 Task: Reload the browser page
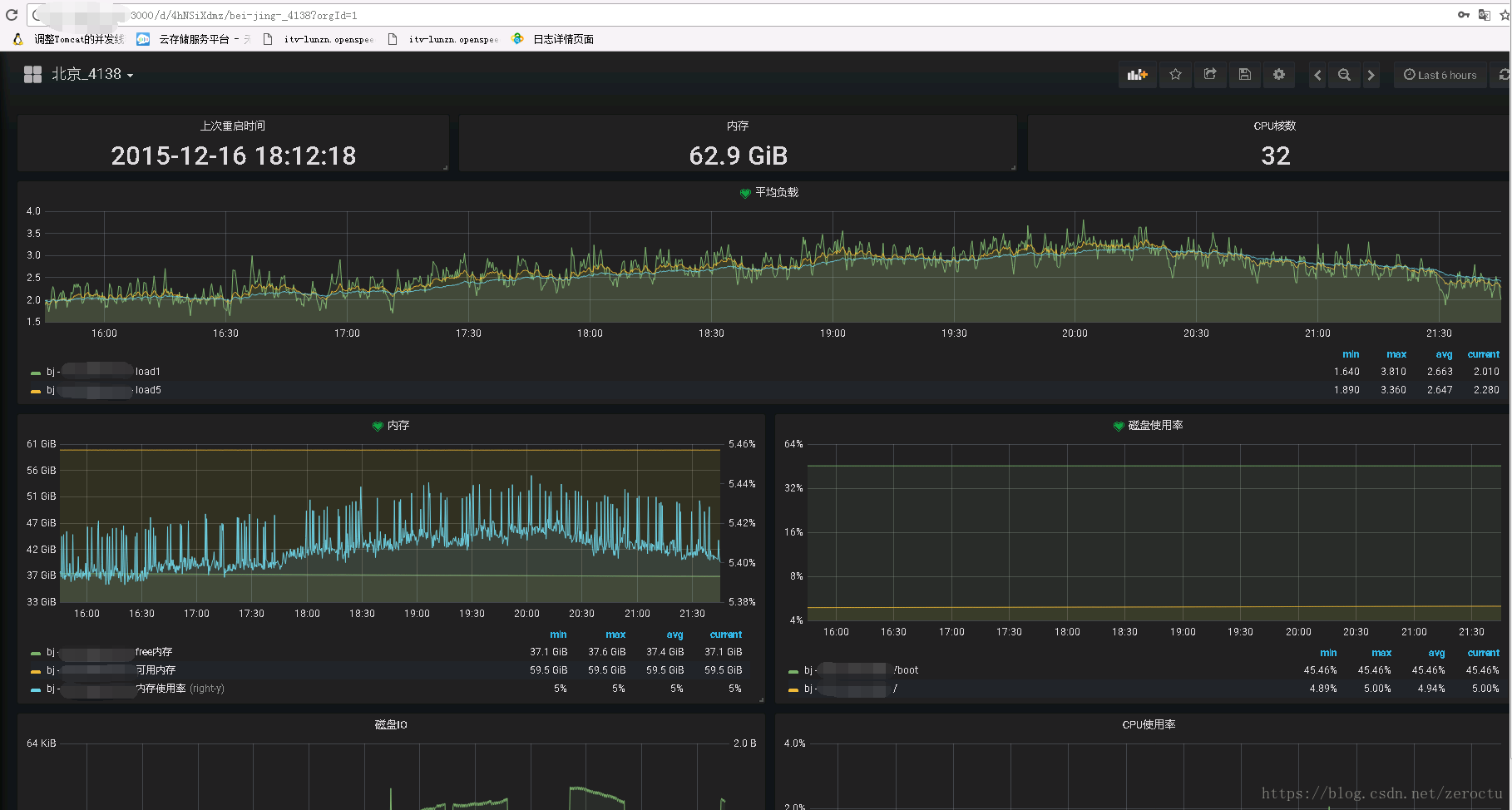pyautogui.click(x=12, y=15)
